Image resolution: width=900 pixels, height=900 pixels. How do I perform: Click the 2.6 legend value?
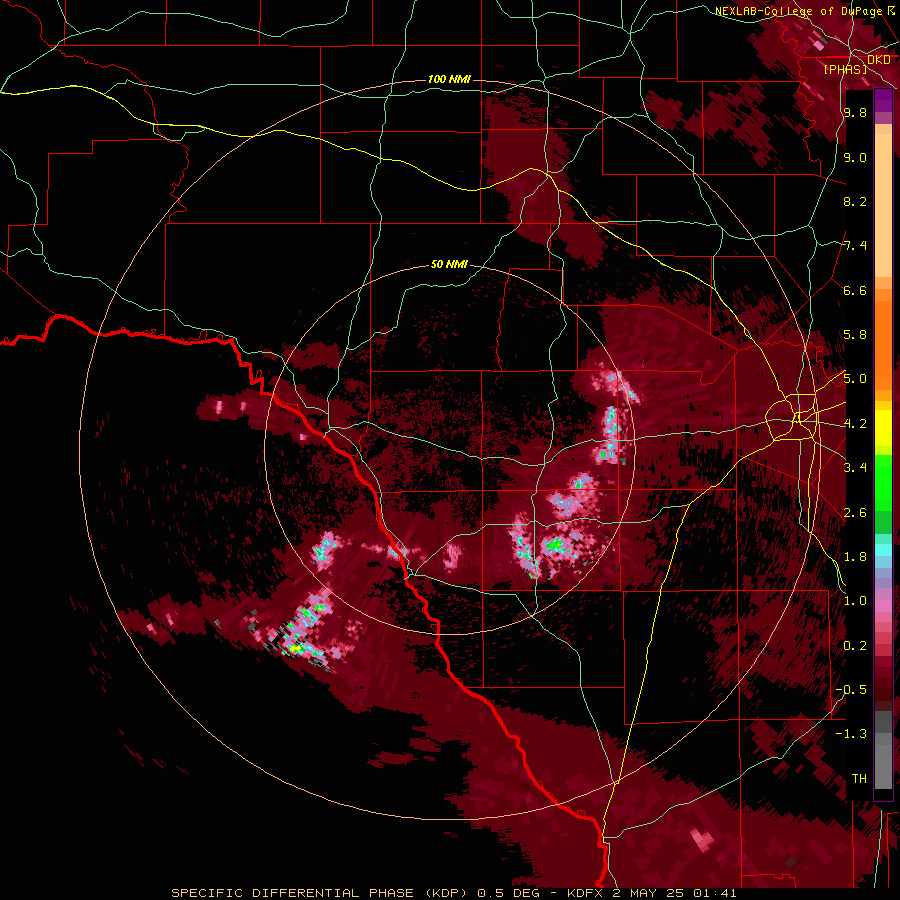click(855, 513)
